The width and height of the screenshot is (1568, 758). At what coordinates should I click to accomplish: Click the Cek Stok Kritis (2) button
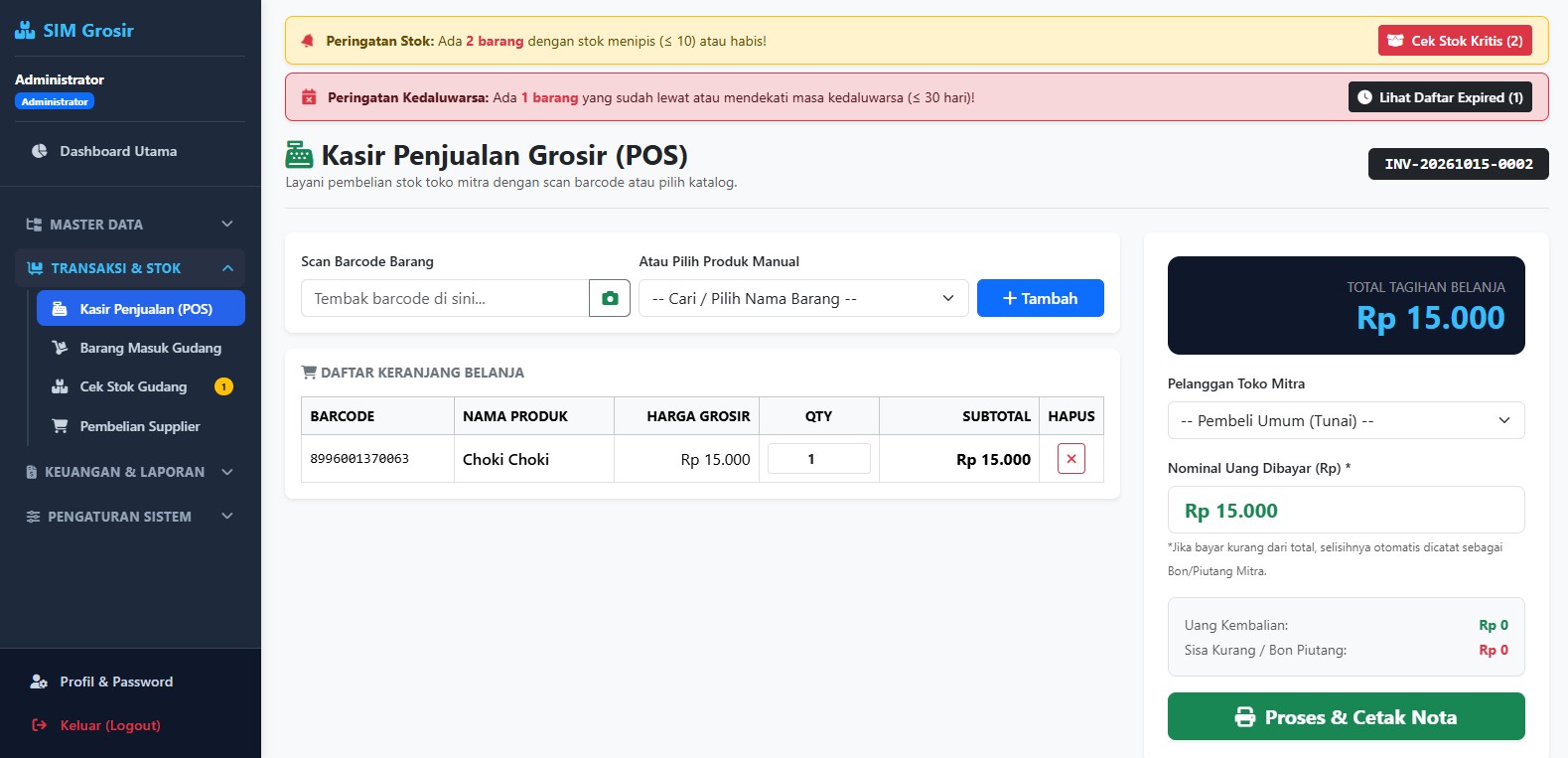pyautogui.click(x=1455, y=41)
